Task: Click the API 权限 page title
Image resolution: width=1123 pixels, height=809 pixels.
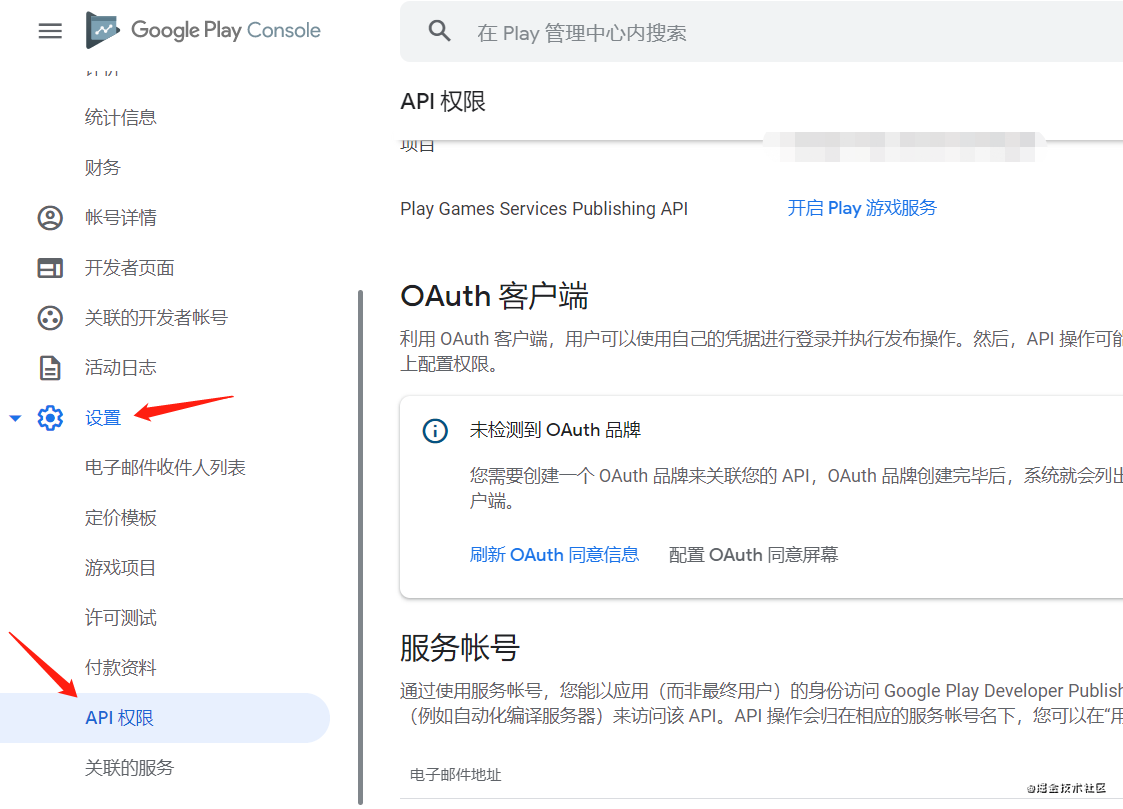Action: point(443,102)
